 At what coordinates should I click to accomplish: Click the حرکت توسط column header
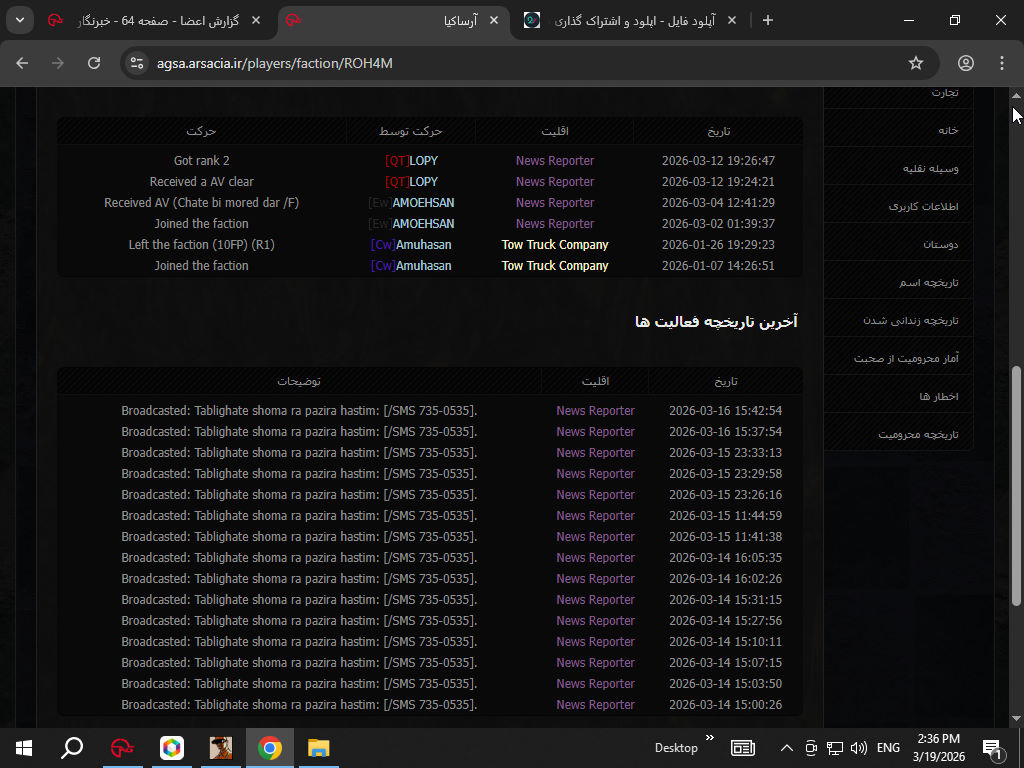coord(411,131)
